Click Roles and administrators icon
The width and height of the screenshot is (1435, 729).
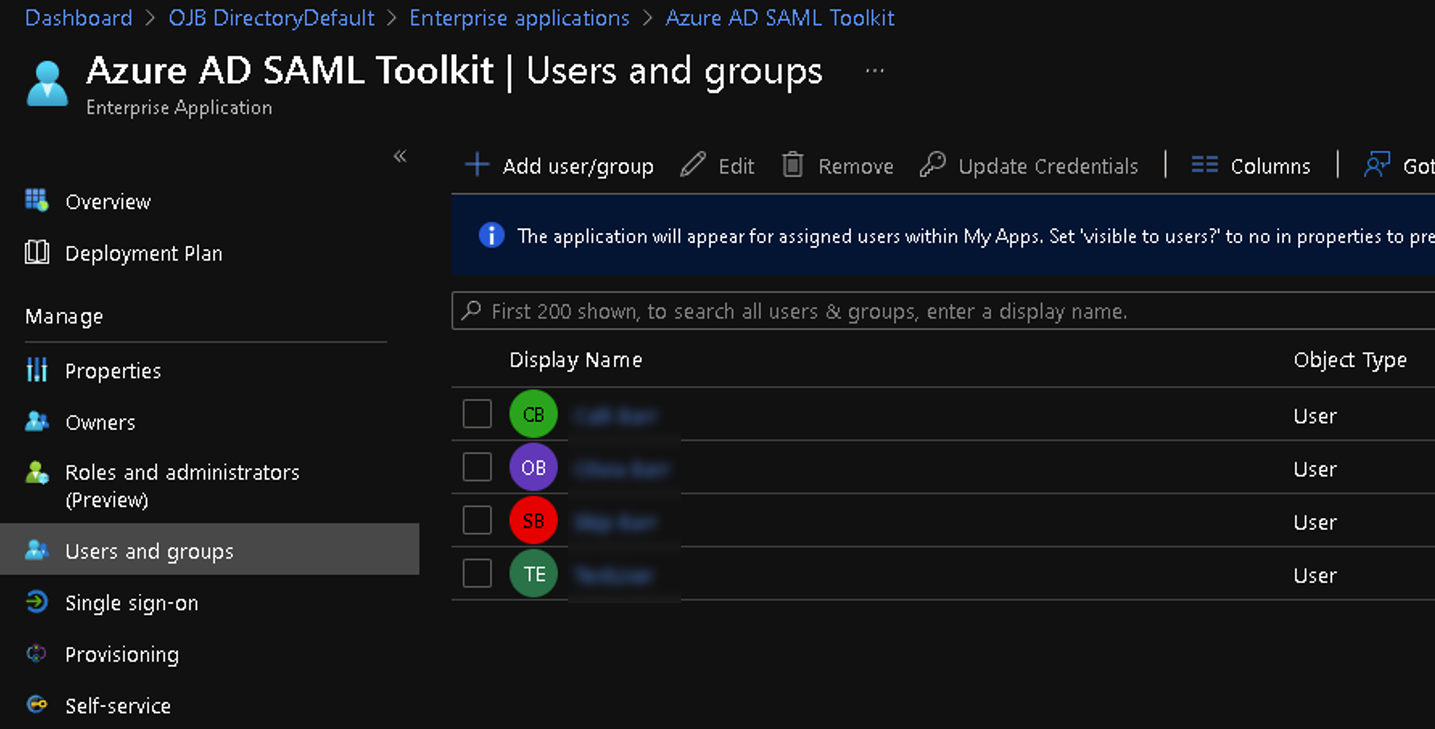37,472
